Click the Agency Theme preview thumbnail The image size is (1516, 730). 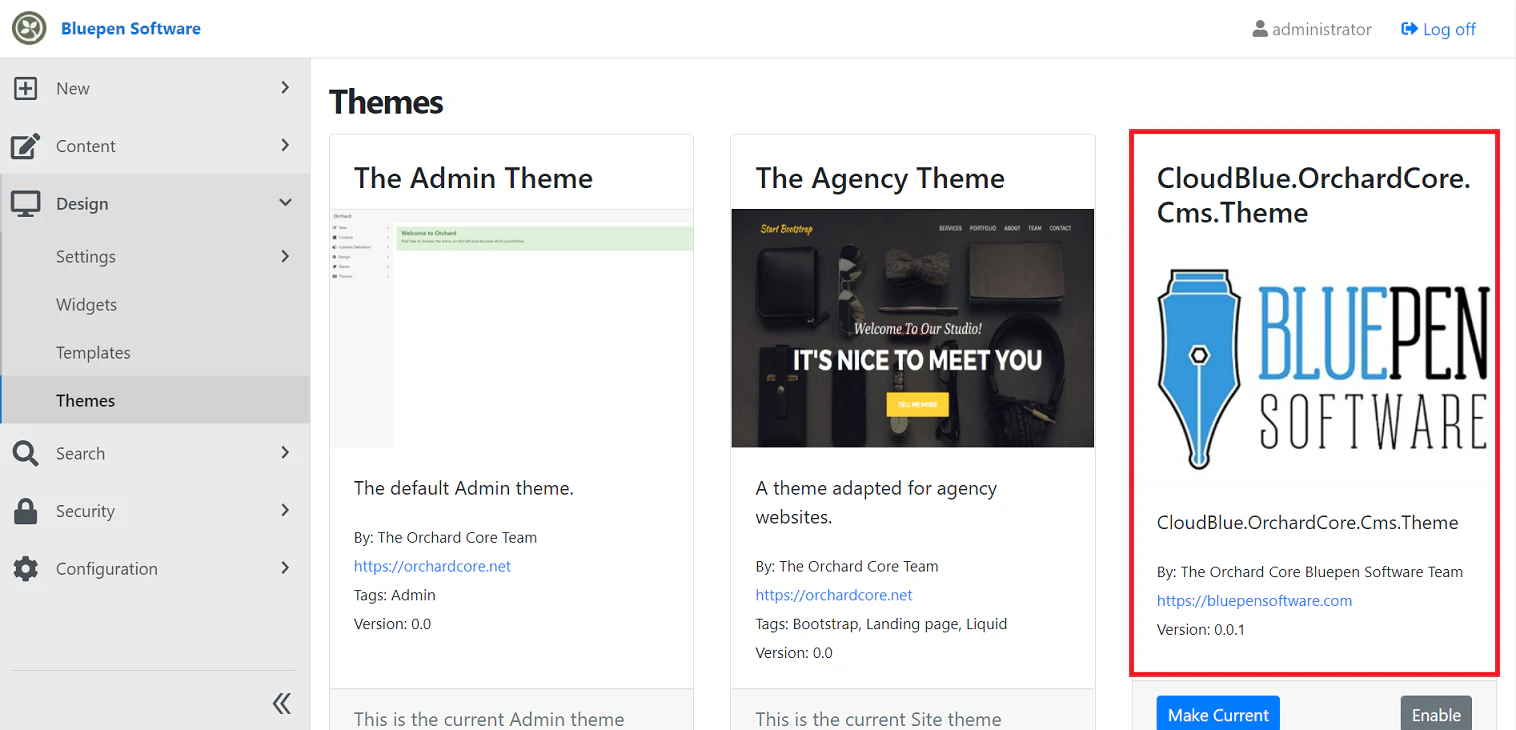tap(912, 328)
